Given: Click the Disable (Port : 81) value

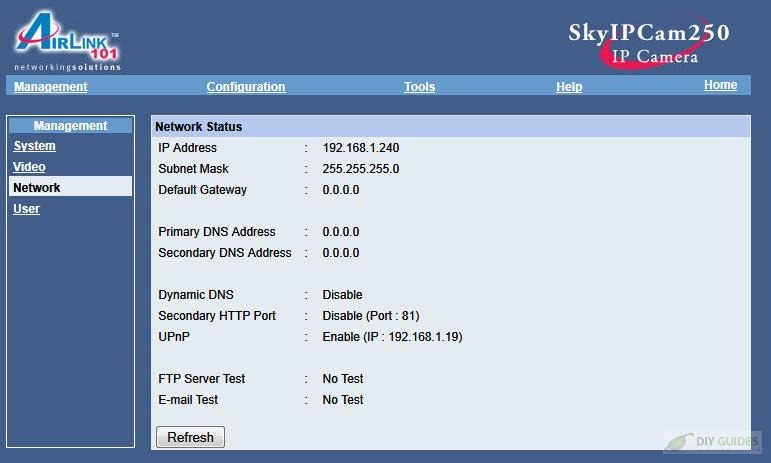Looking at the screenshot, I should 371,316.
